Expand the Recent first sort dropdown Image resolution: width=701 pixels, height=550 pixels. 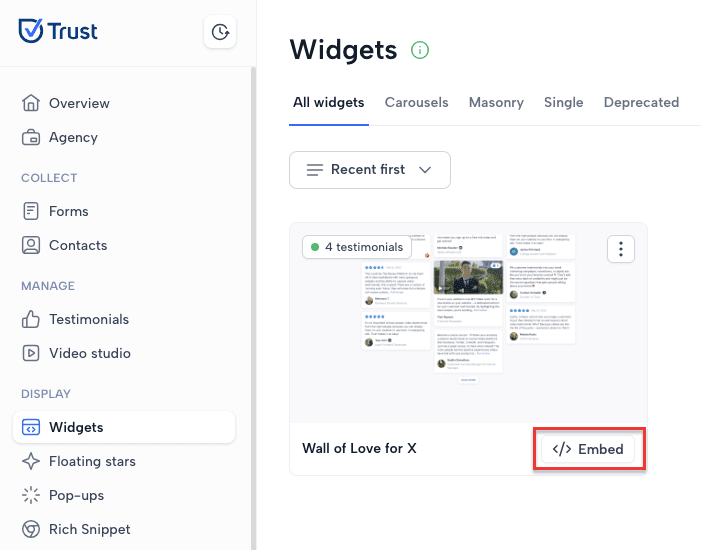point(370,170)
